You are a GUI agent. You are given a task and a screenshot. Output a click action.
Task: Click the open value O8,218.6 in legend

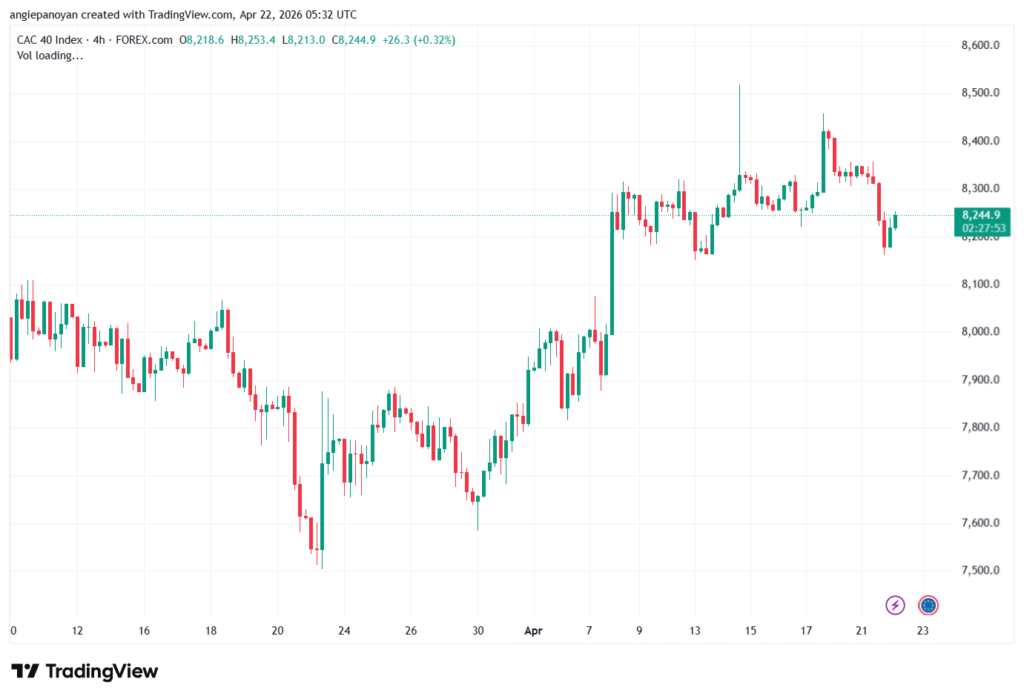point(203,40)
